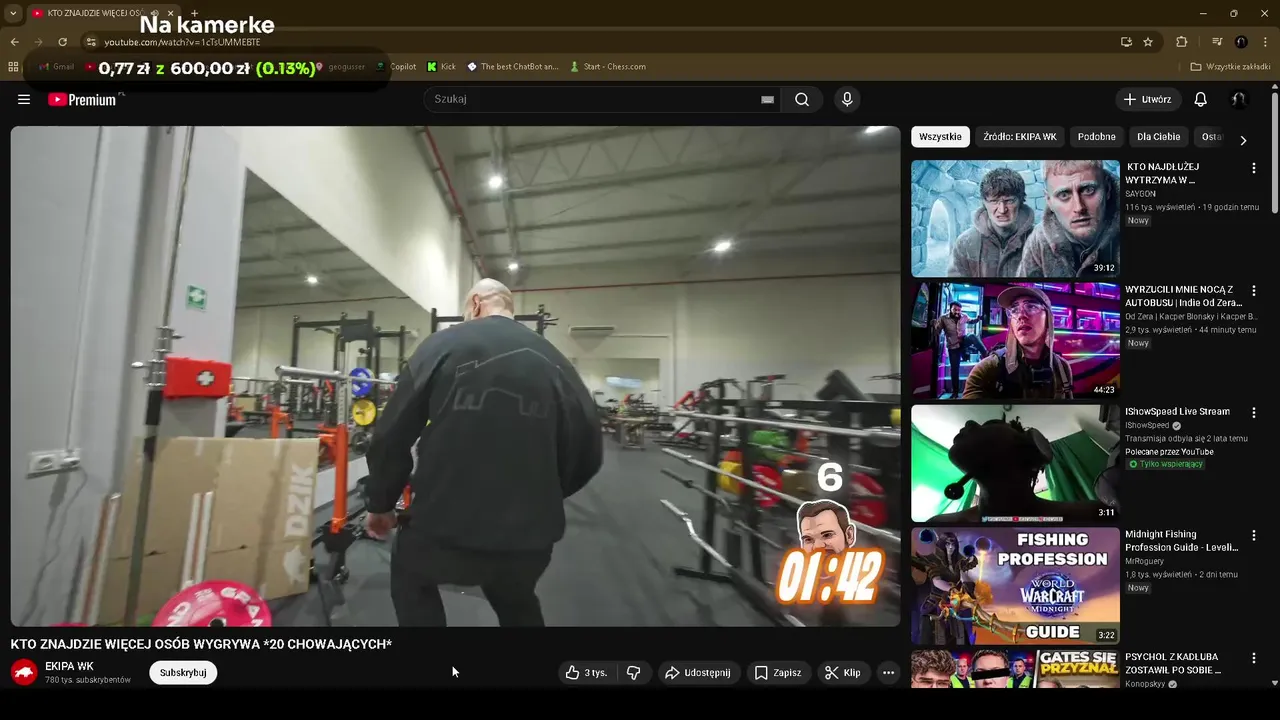This screenshot has height=720, width=1280.
Task: Open the Wszystkie zakładki bookmarks folder
Action: tap(1230, 67)
